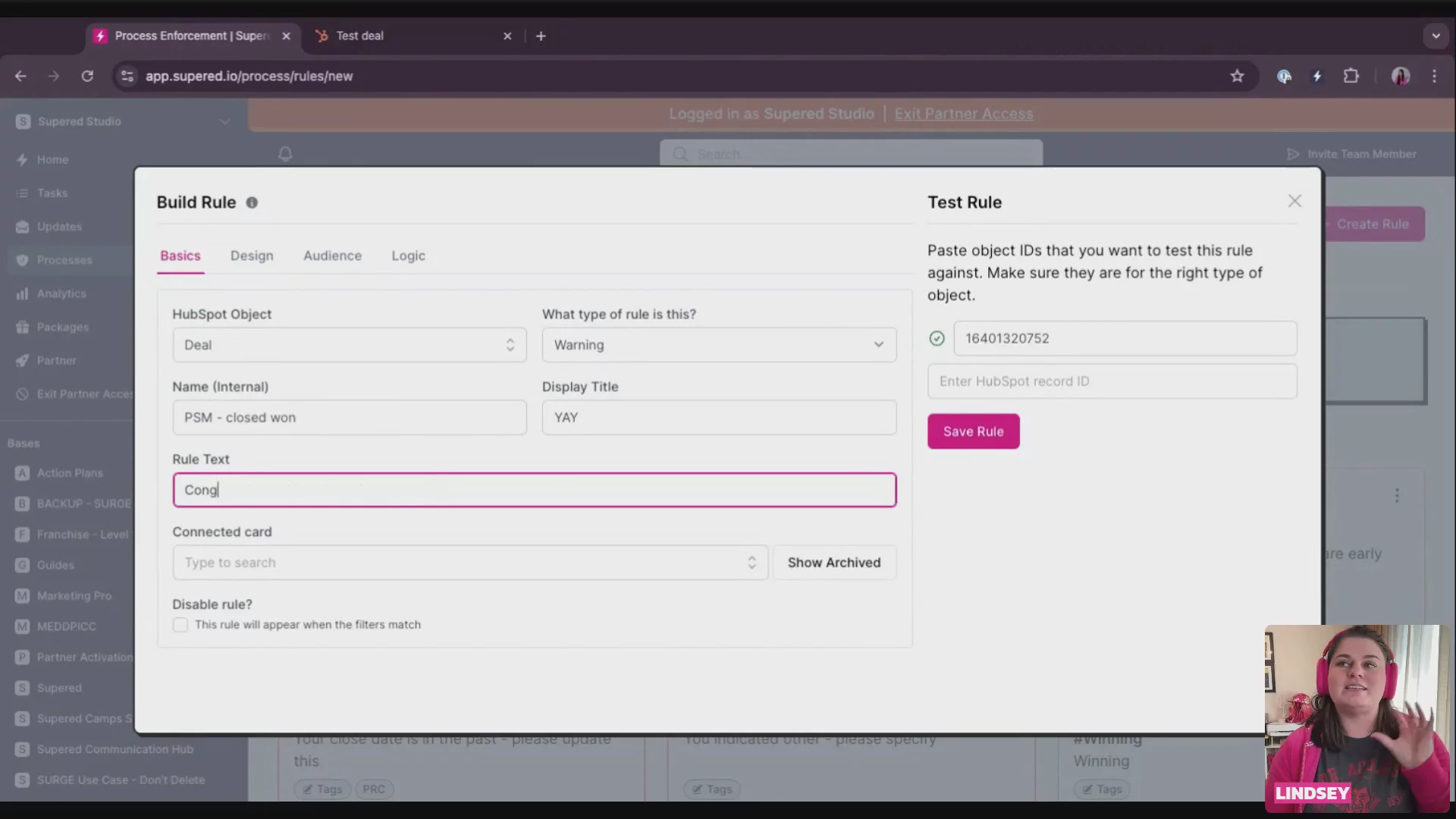Open a new browser tab

point(541,36)
